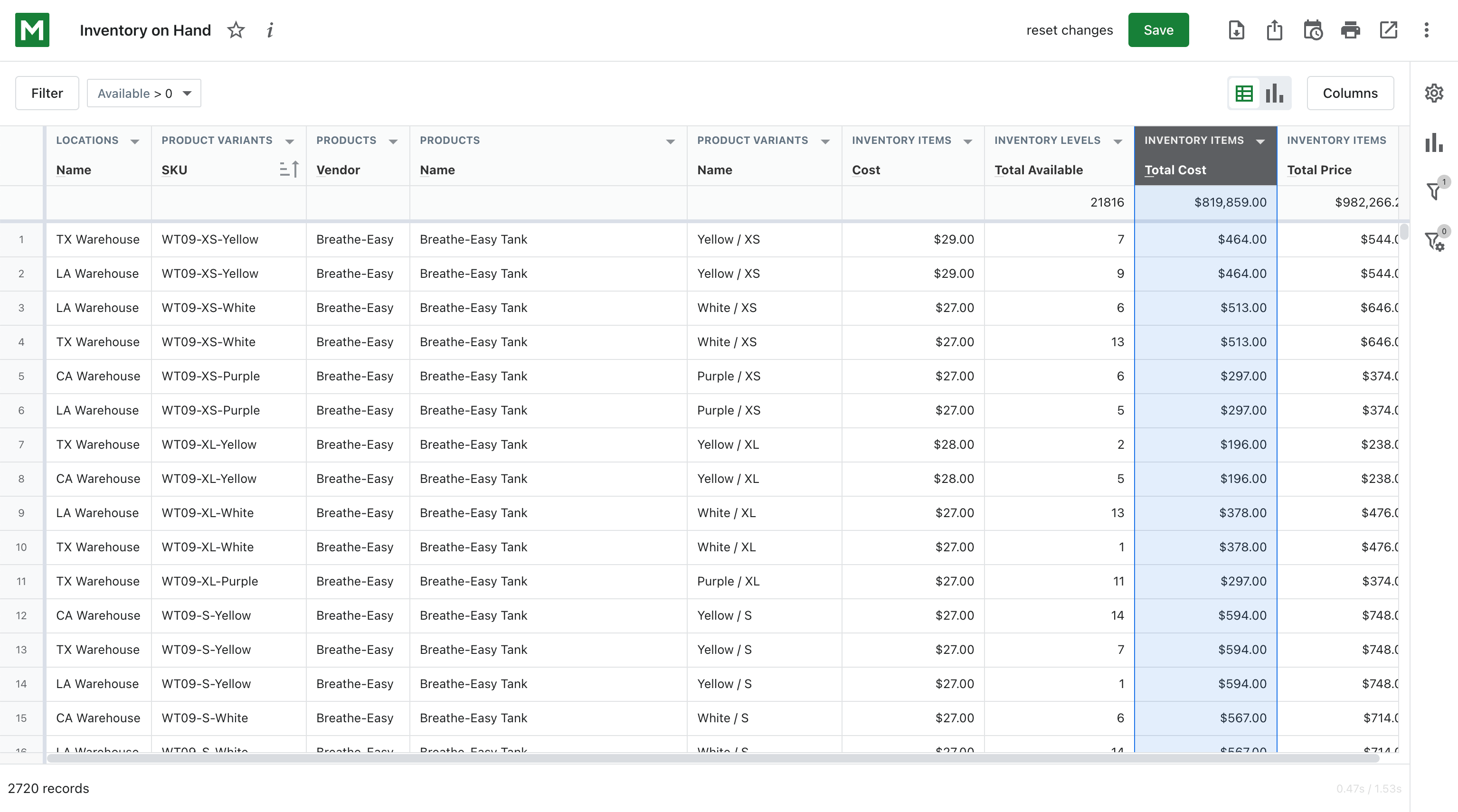
Task: Click the Save button
Action: [x=1158, y=30]
